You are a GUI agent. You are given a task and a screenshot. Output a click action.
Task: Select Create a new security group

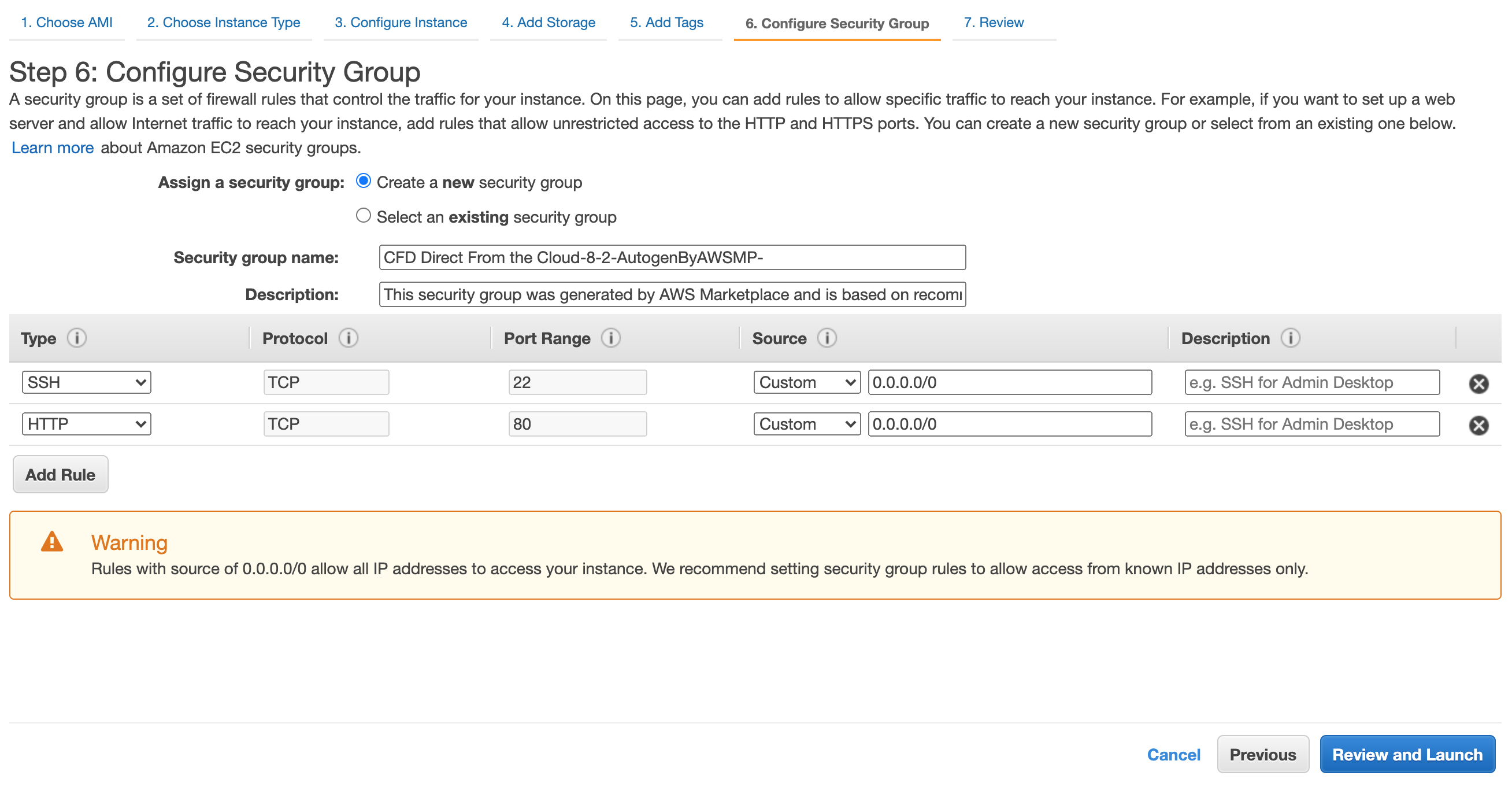click(364, 181)
